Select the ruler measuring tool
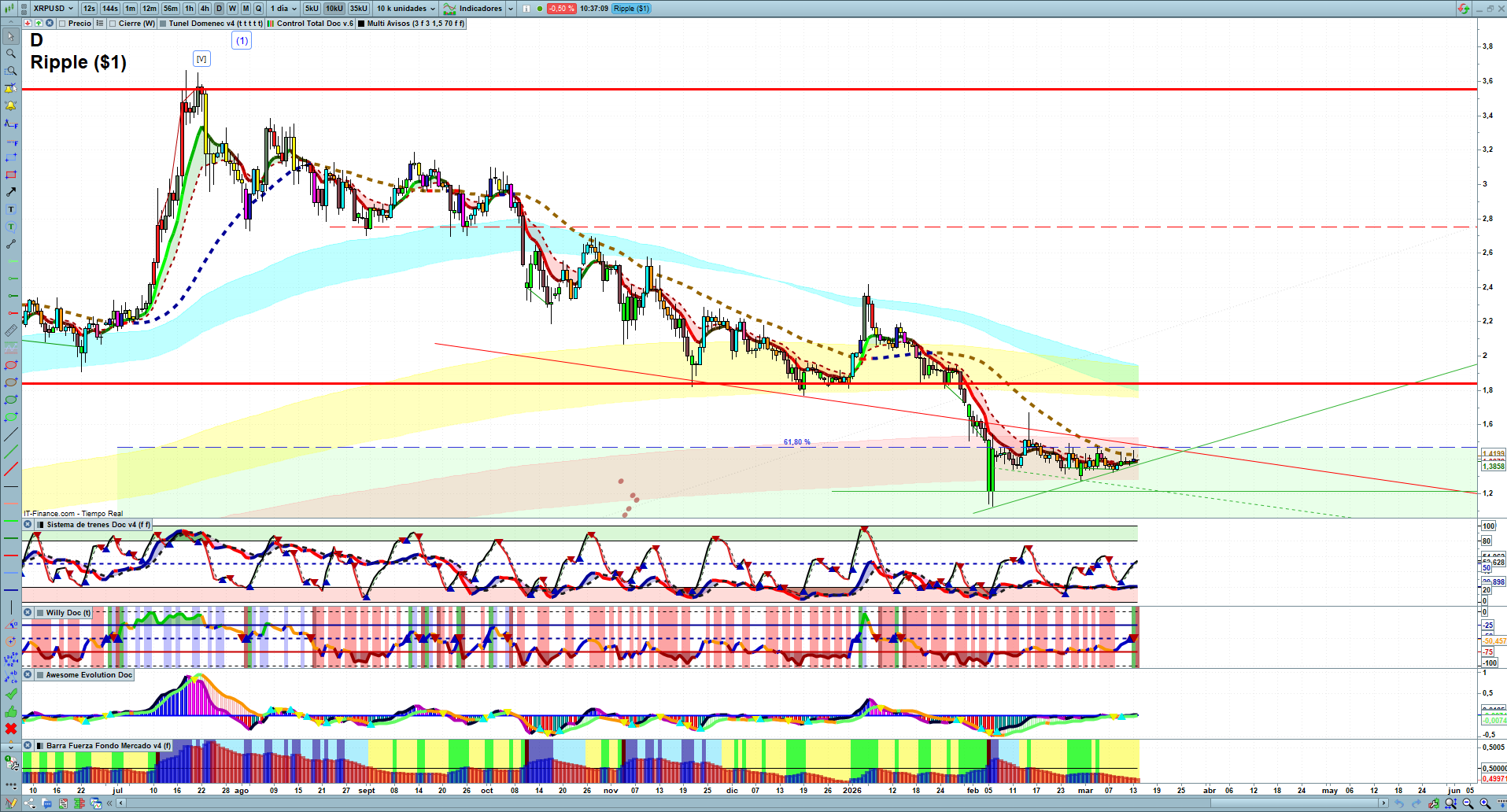Viewport: 1507px width, 812px height. click(x=11, y=330)
